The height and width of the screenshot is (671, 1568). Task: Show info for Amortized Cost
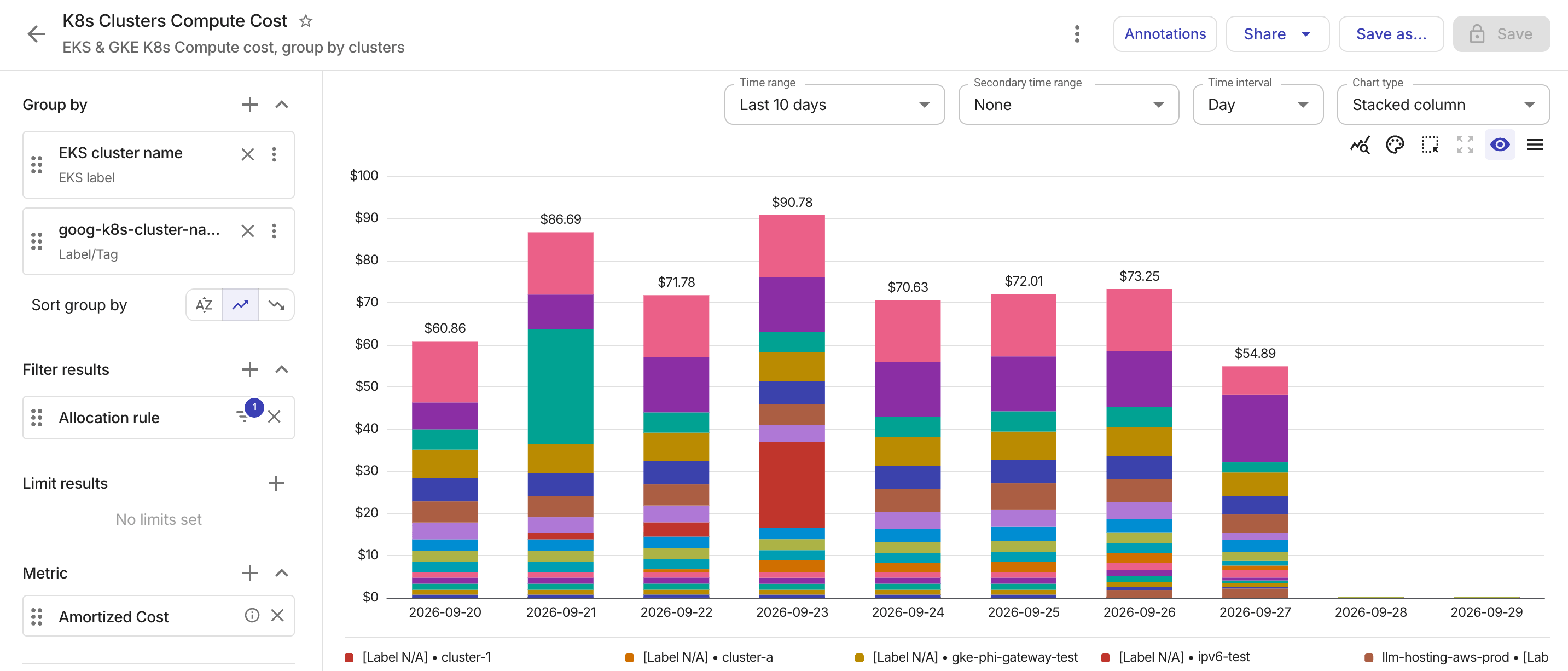[x=252, y=616]
